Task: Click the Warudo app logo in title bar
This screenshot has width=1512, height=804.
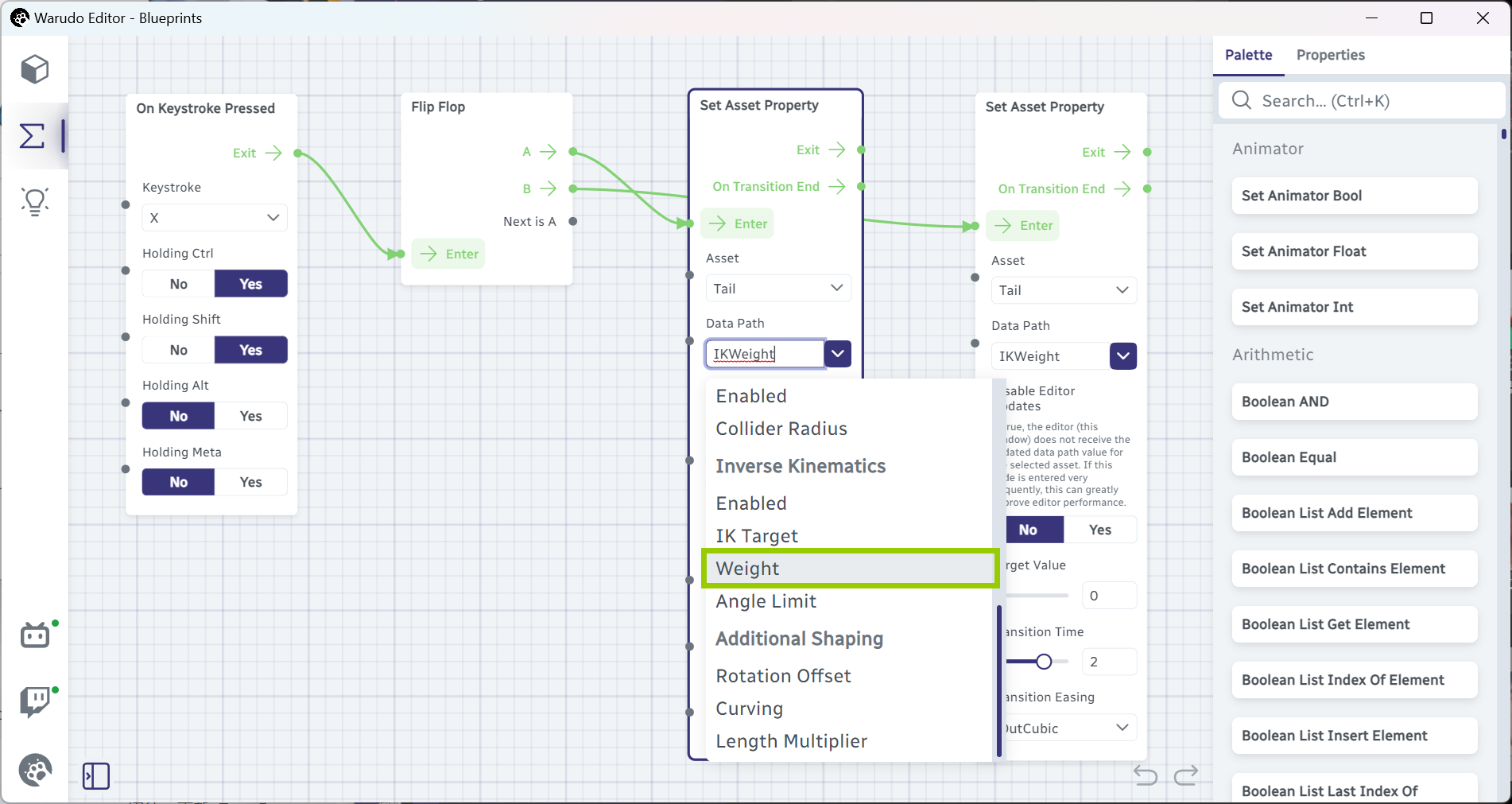Action: (x=19, y=17)
